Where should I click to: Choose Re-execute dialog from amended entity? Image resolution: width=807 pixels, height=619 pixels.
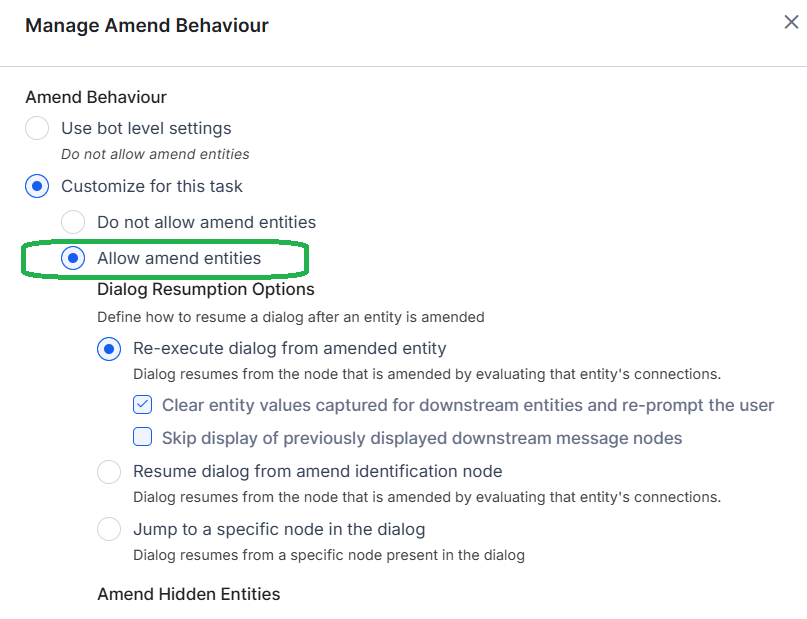click(109, 349)
